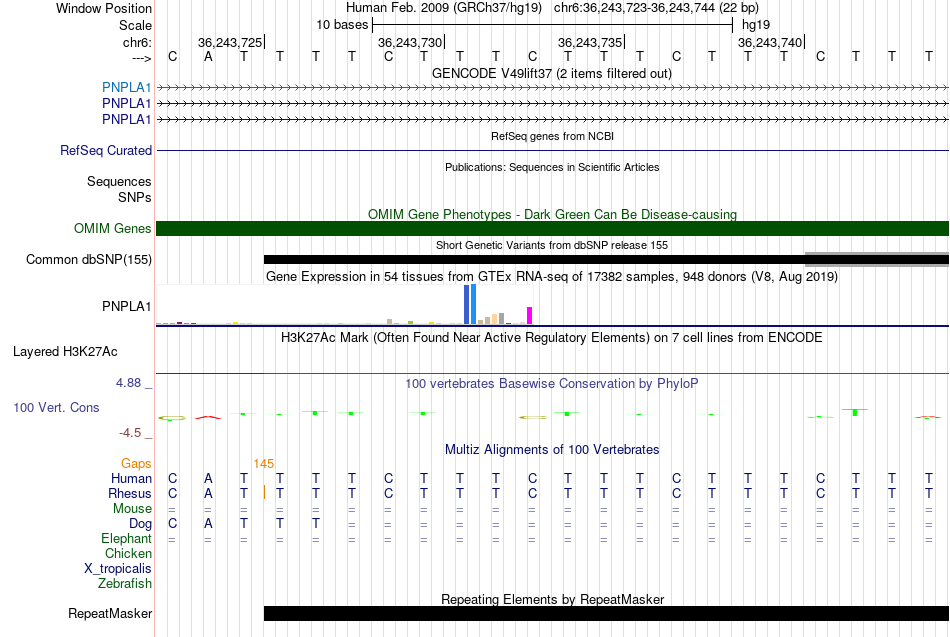Click the RepeatMasker track label
The image size is (950, 637).
click(x=110, y=614)
